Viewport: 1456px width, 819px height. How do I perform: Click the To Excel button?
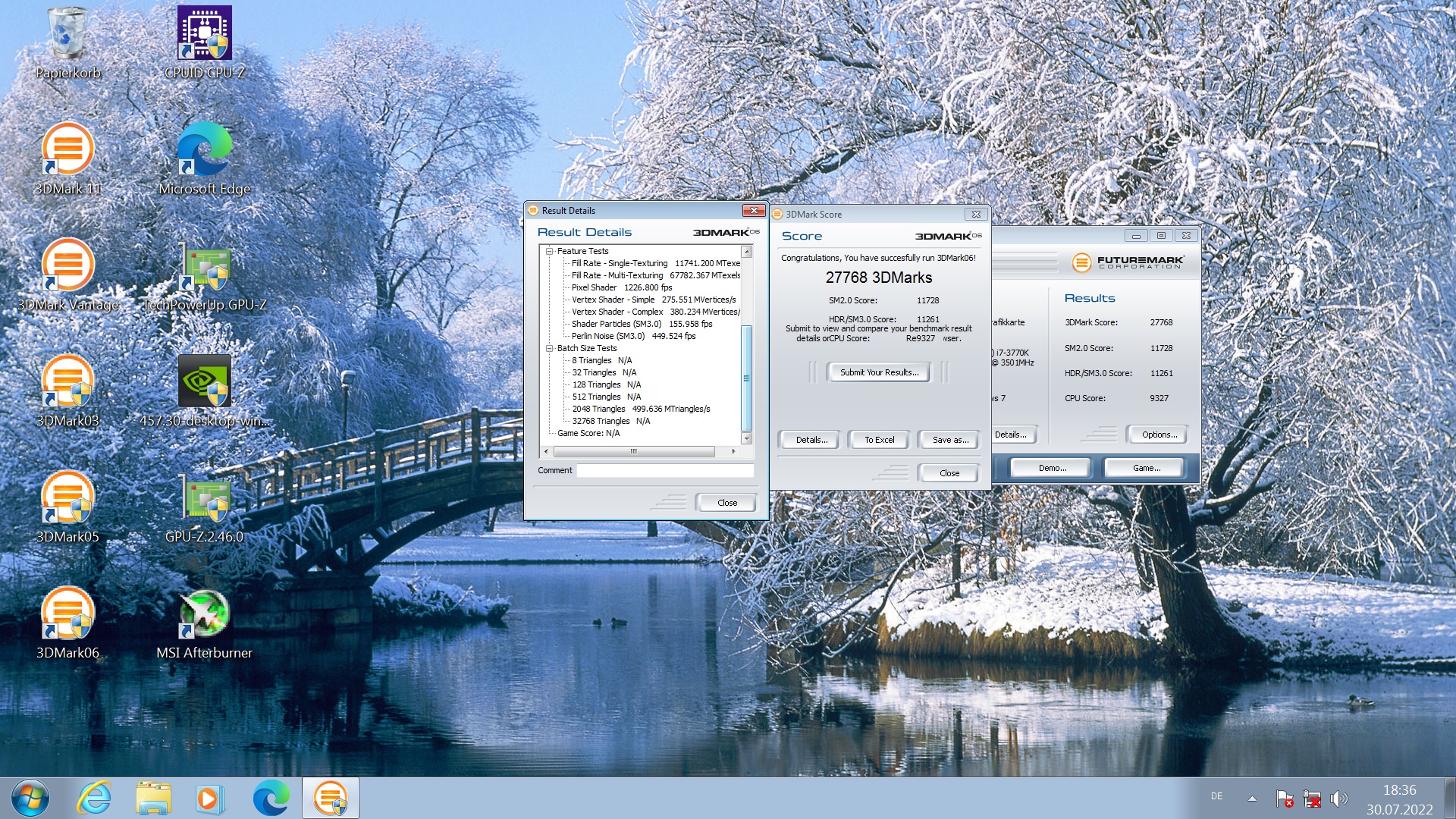click(x=879, y=440)
